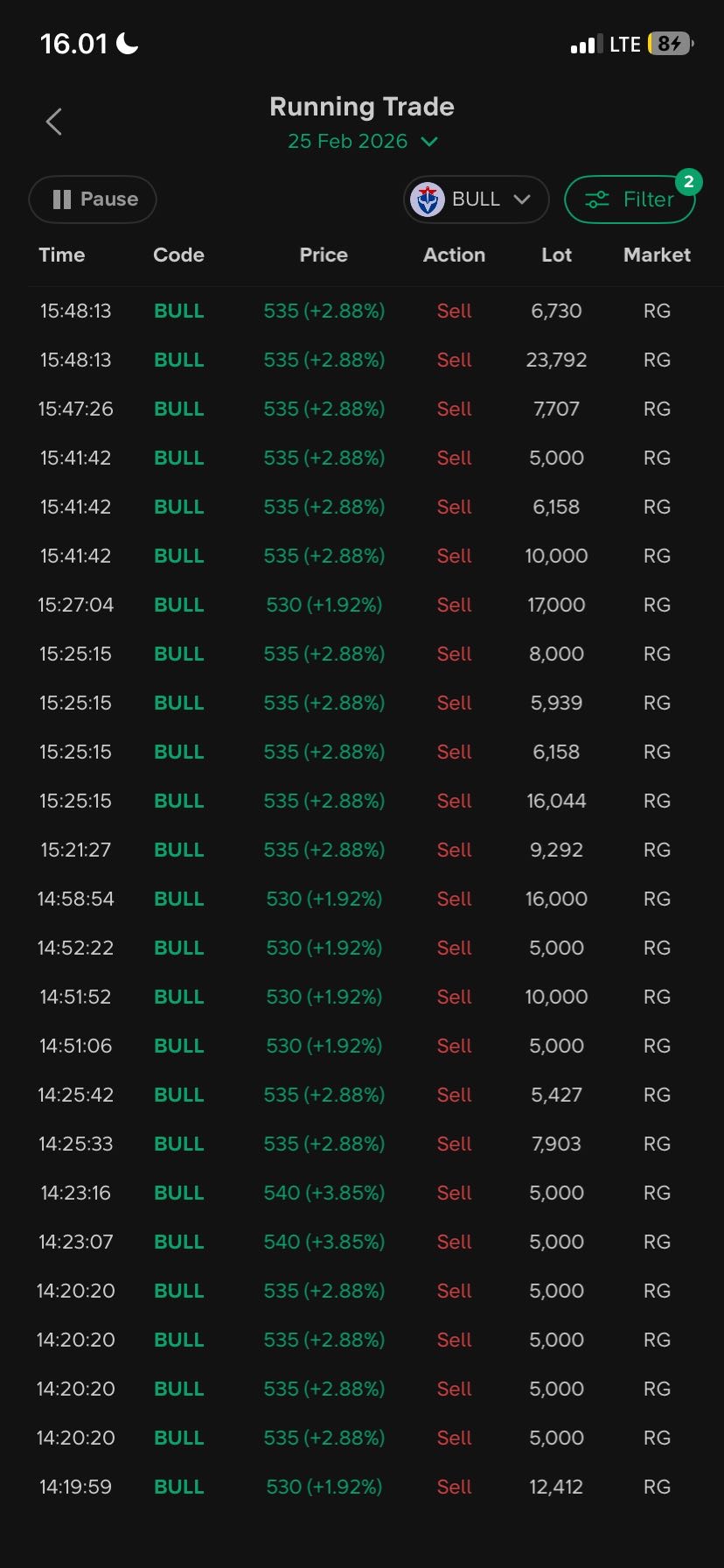
Task: Select the 15:27:04 trade with 17,000 lots
Action: click(362, 605)
